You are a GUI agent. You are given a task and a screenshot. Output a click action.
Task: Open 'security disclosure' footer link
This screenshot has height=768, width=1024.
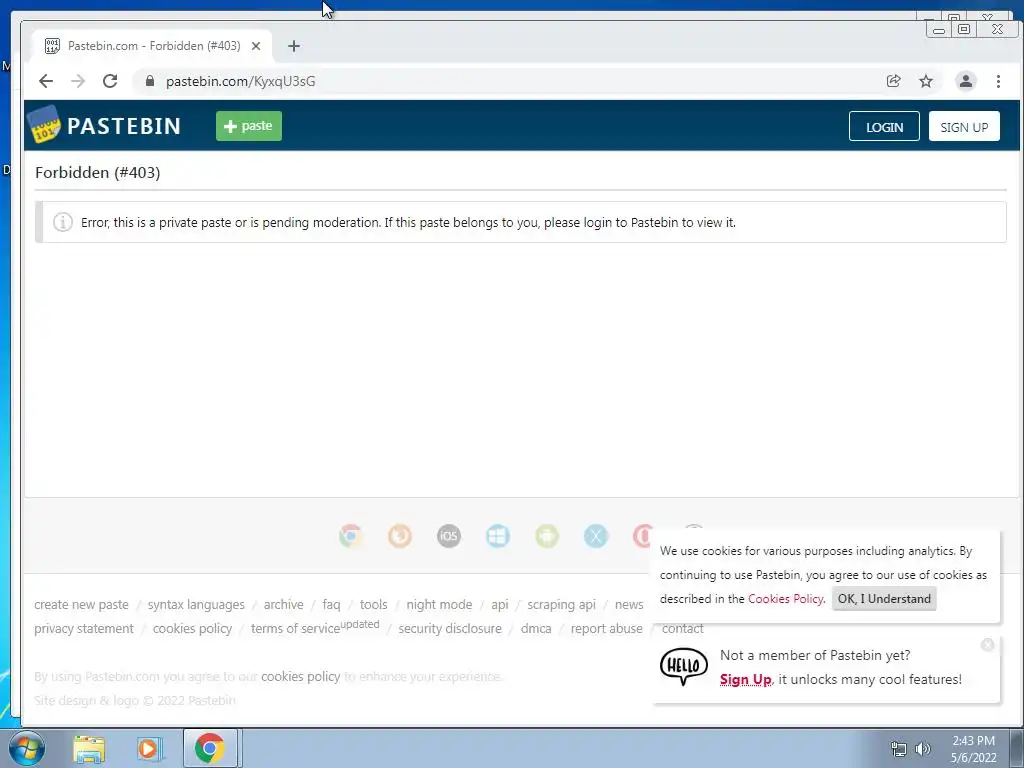tap(450, 629)
